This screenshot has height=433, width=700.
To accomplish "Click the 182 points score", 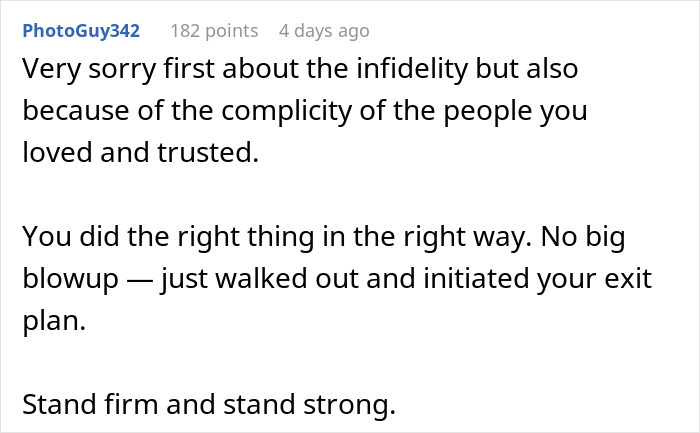I will pos(212,30).
